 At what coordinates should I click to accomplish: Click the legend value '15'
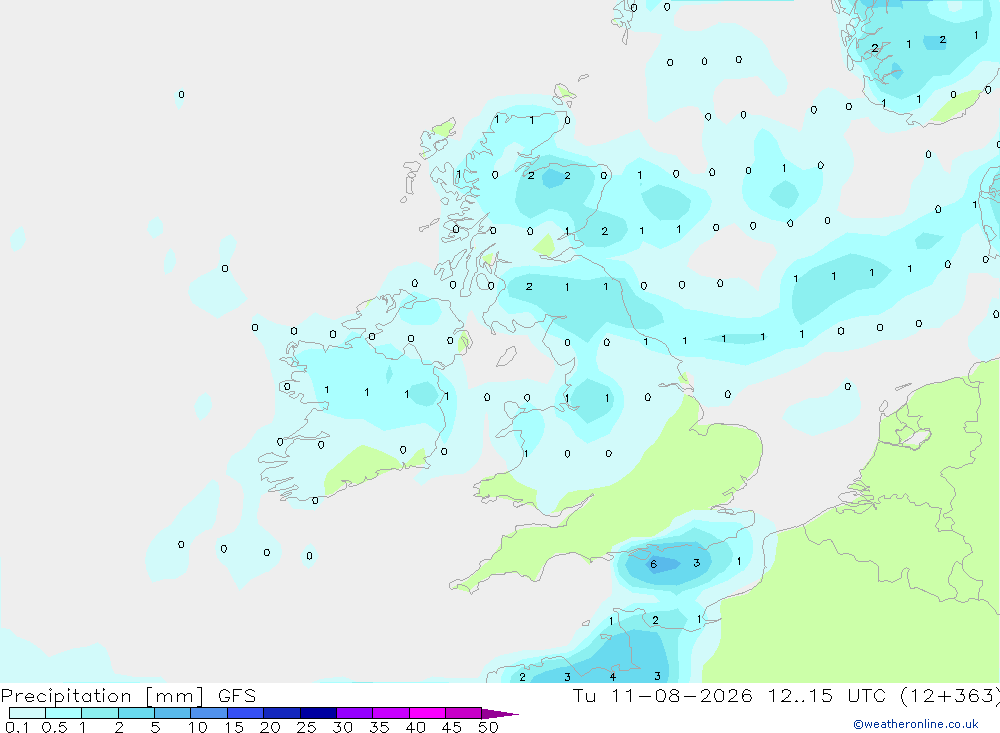coord(234,727)
